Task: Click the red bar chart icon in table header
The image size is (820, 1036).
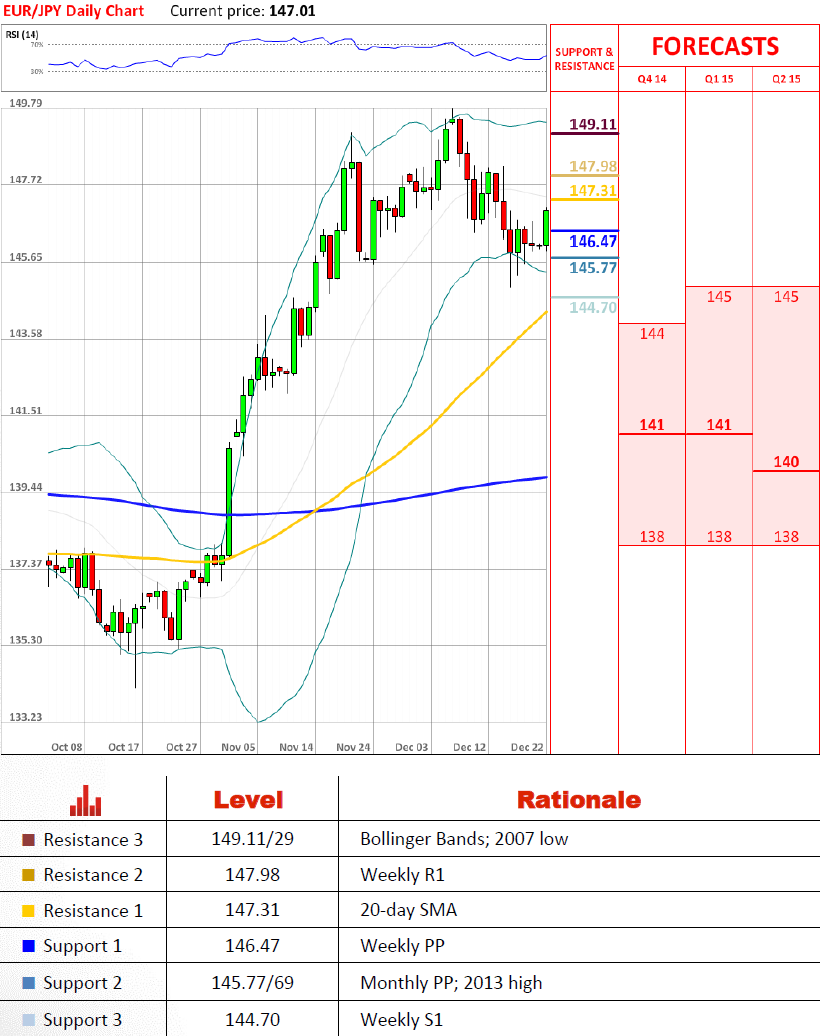Action: click(85, 800)
